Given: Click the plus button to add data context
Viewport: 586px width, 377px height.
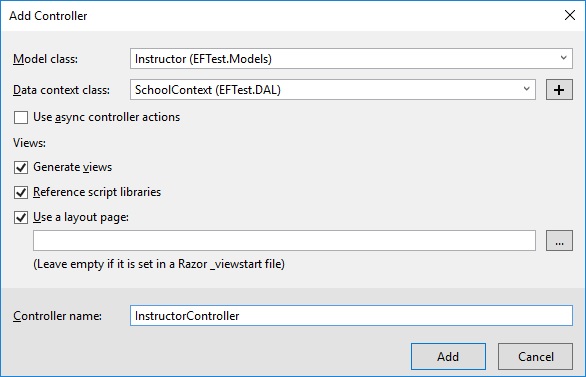Looking at the screenshot, I should pyautogui.click(x=559, y=90).
